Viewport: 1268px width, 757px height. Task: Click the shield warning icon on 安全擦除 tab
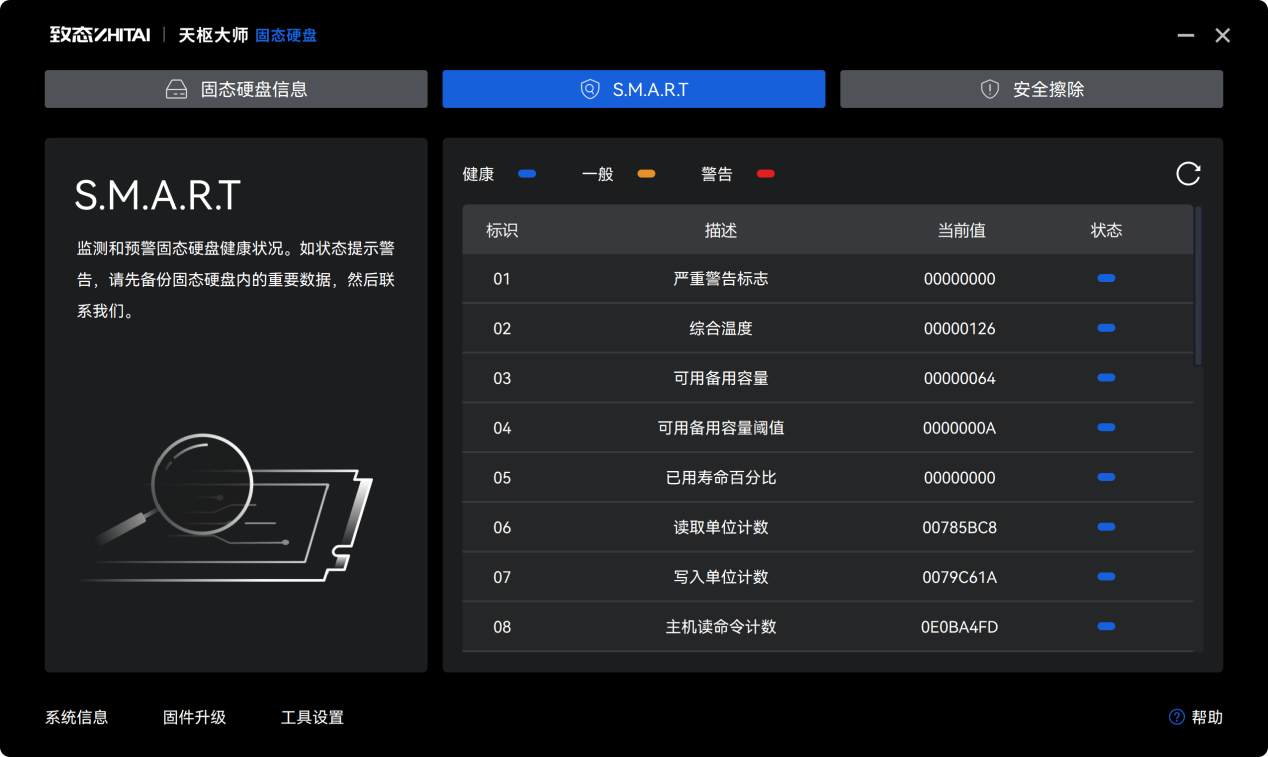click(x=990, y=89)
